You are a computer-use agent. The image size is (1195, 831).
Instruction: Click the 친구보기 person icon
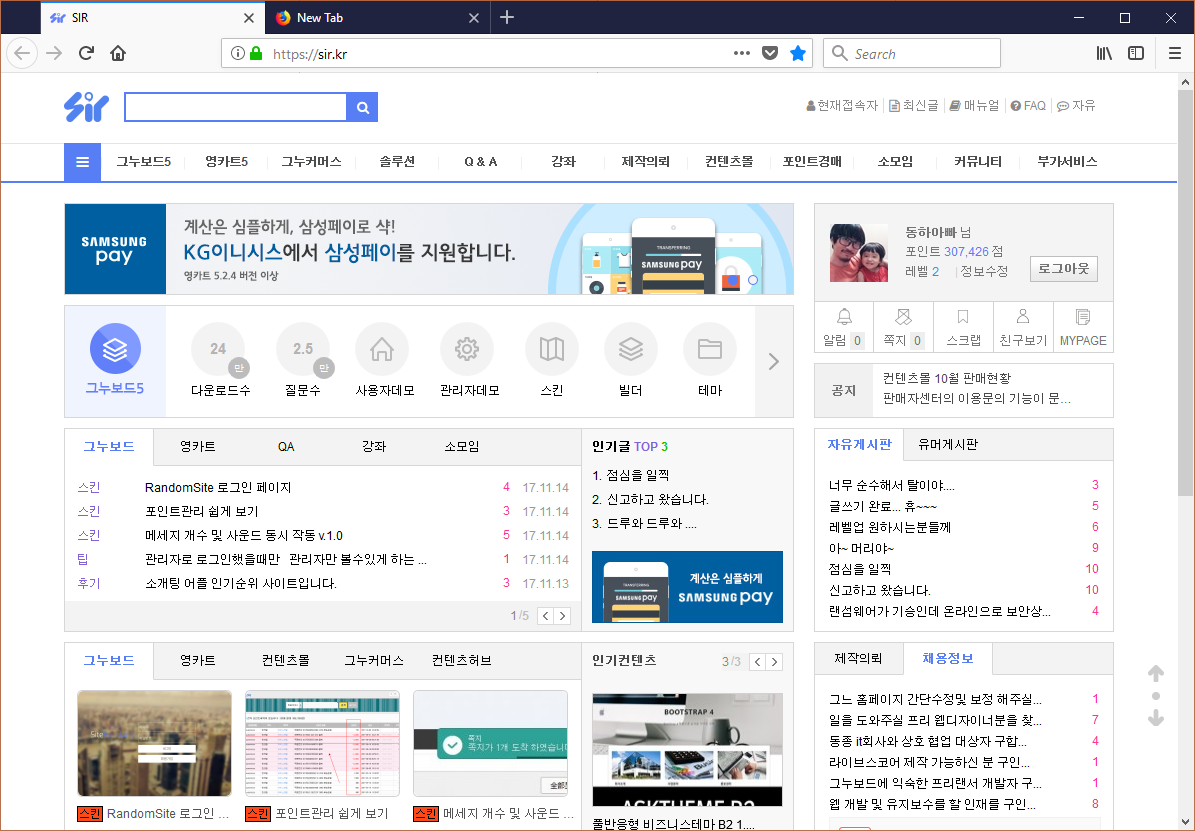tap(1022, 318)
